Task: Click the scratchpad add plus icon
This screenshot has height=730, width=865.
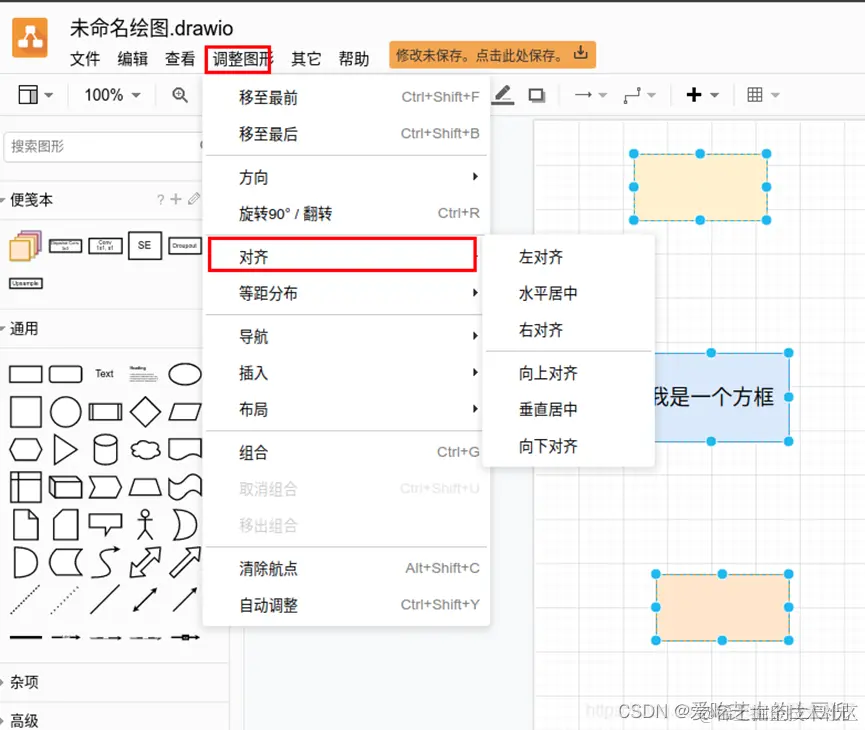Action: (x=176, y=199)
